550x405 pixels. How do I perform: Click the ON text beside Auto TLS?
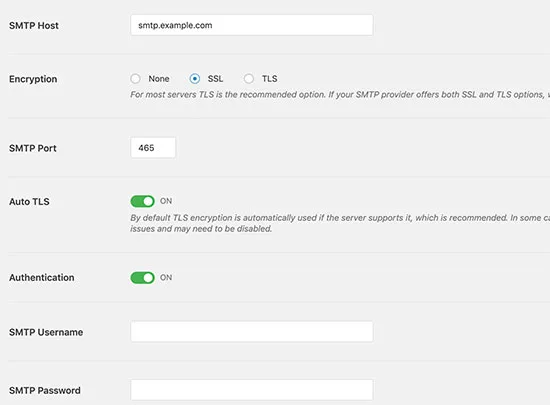coord(166,201)
